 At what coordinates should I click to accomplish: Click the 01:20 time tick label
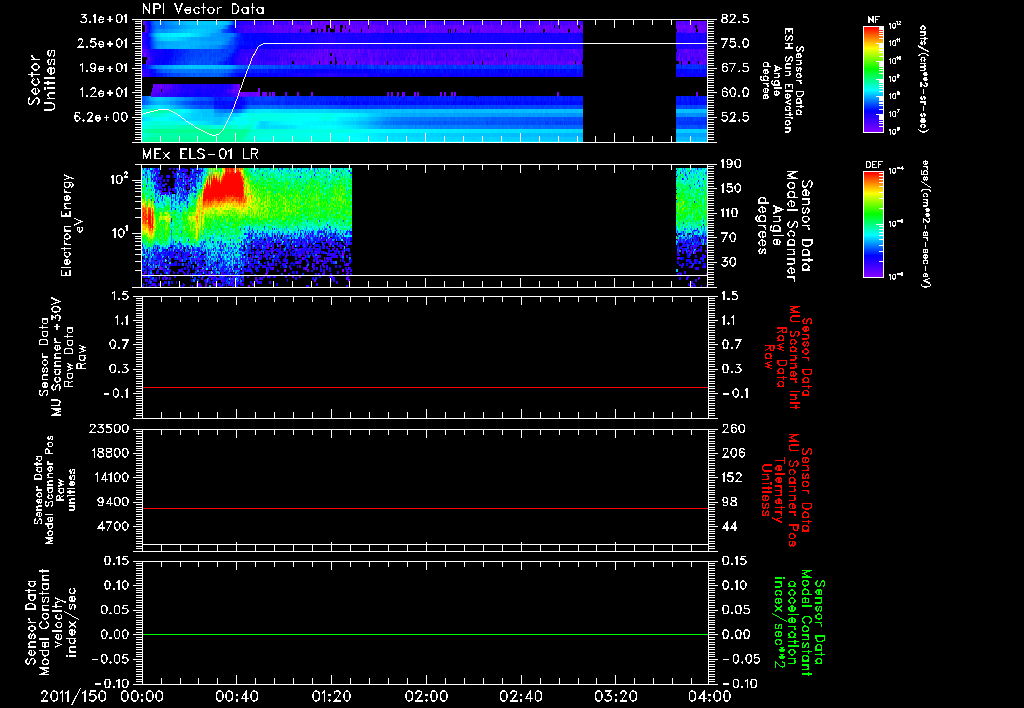(331, 696)
